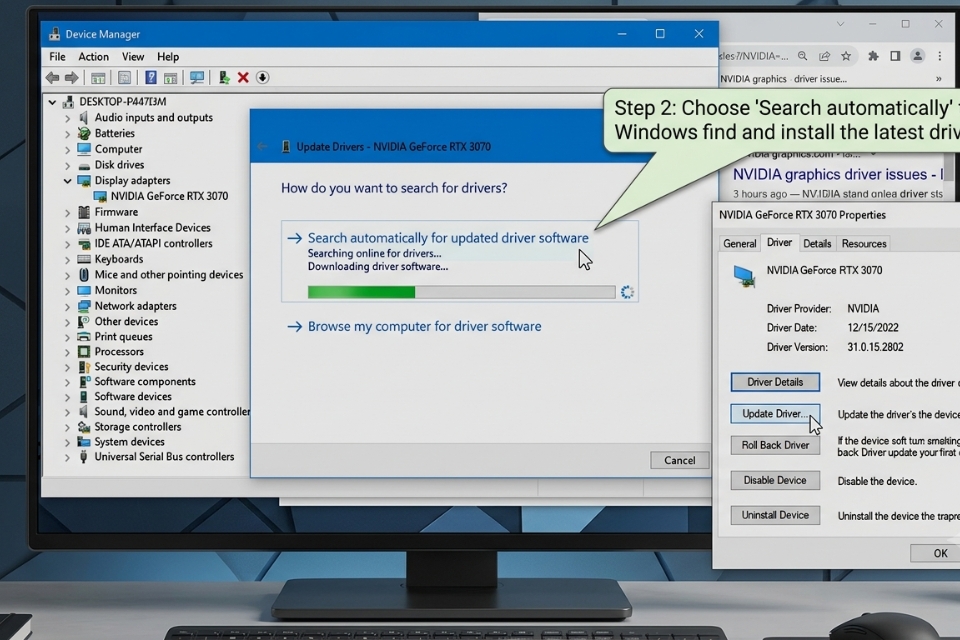Click the browser extensions puzzle icon
Viewport: 960px width, 640px height.
click(873, 56)
